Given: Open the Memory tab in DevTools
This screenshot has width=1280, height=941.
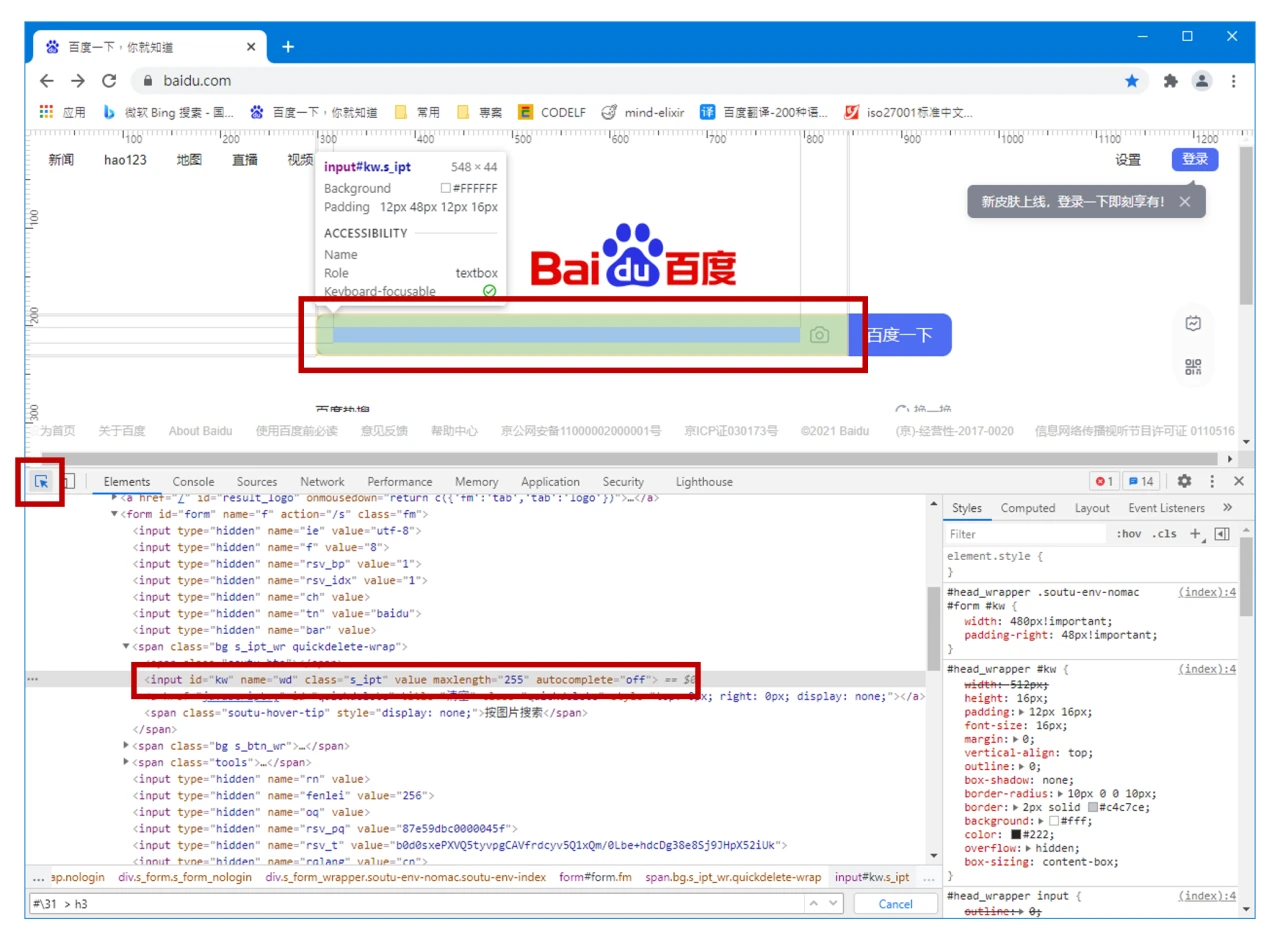Looking at the screenshot, I should pos(476,482).
